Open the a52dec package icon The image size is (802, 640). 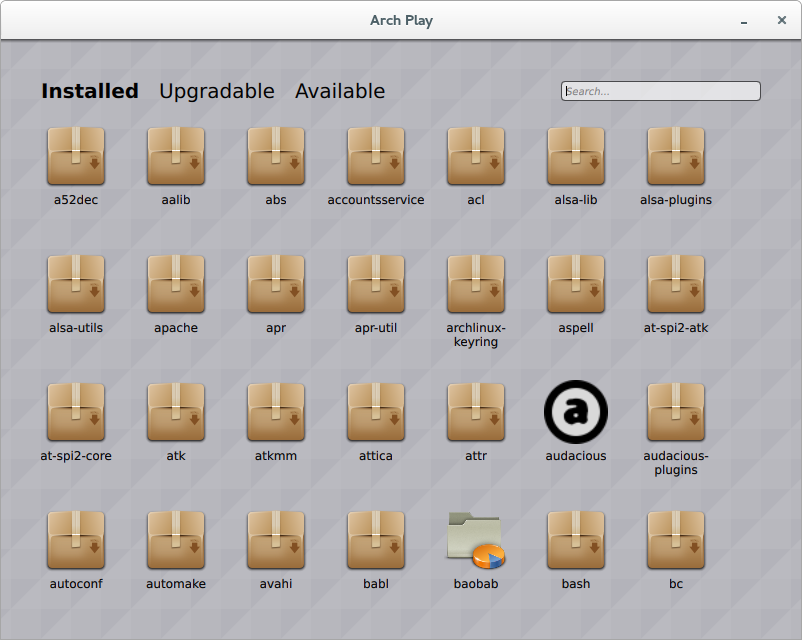click(76, 156)
